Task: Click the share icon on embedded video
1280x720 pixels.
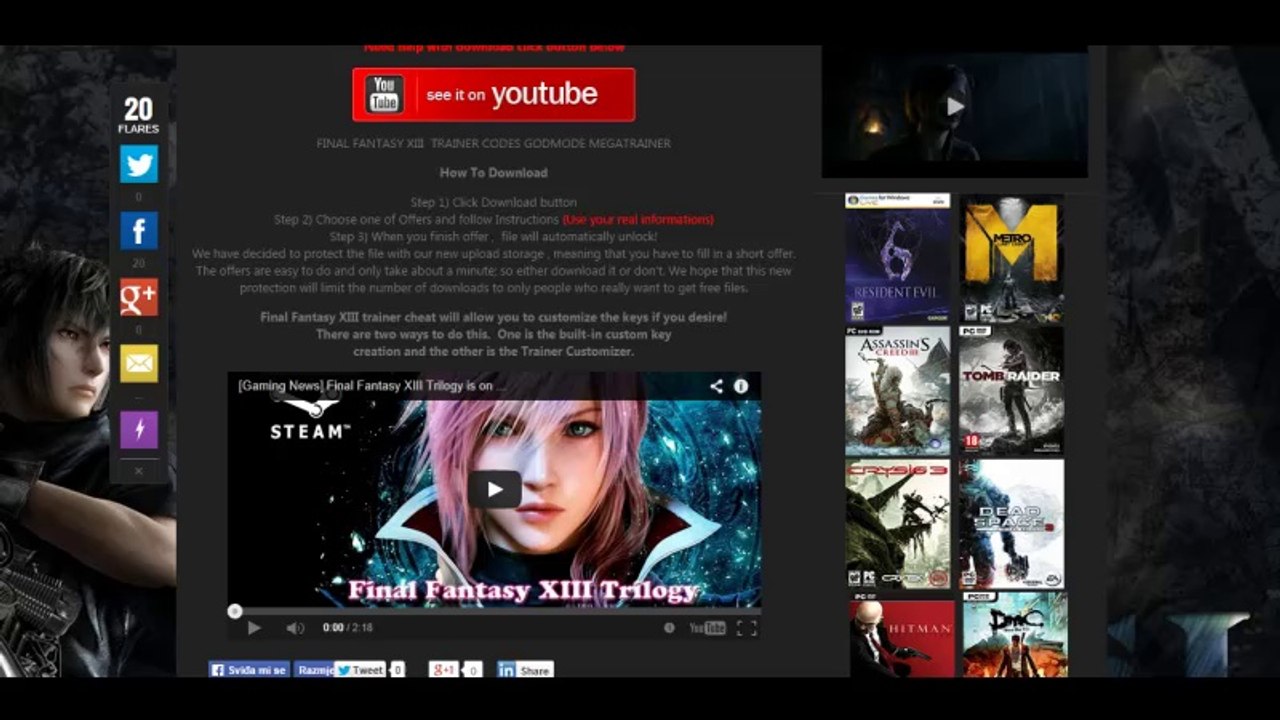Action: point(716,386)
